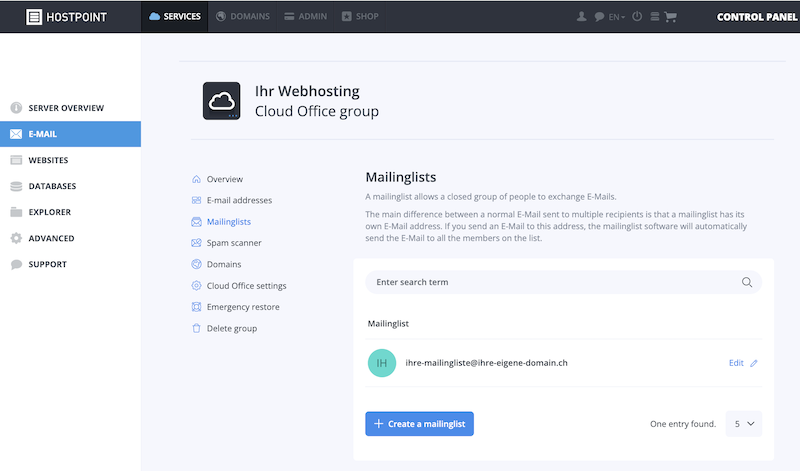Screen dimensions: 800x471
Task: Open Spam scanner in submenu
Action: 234,243
